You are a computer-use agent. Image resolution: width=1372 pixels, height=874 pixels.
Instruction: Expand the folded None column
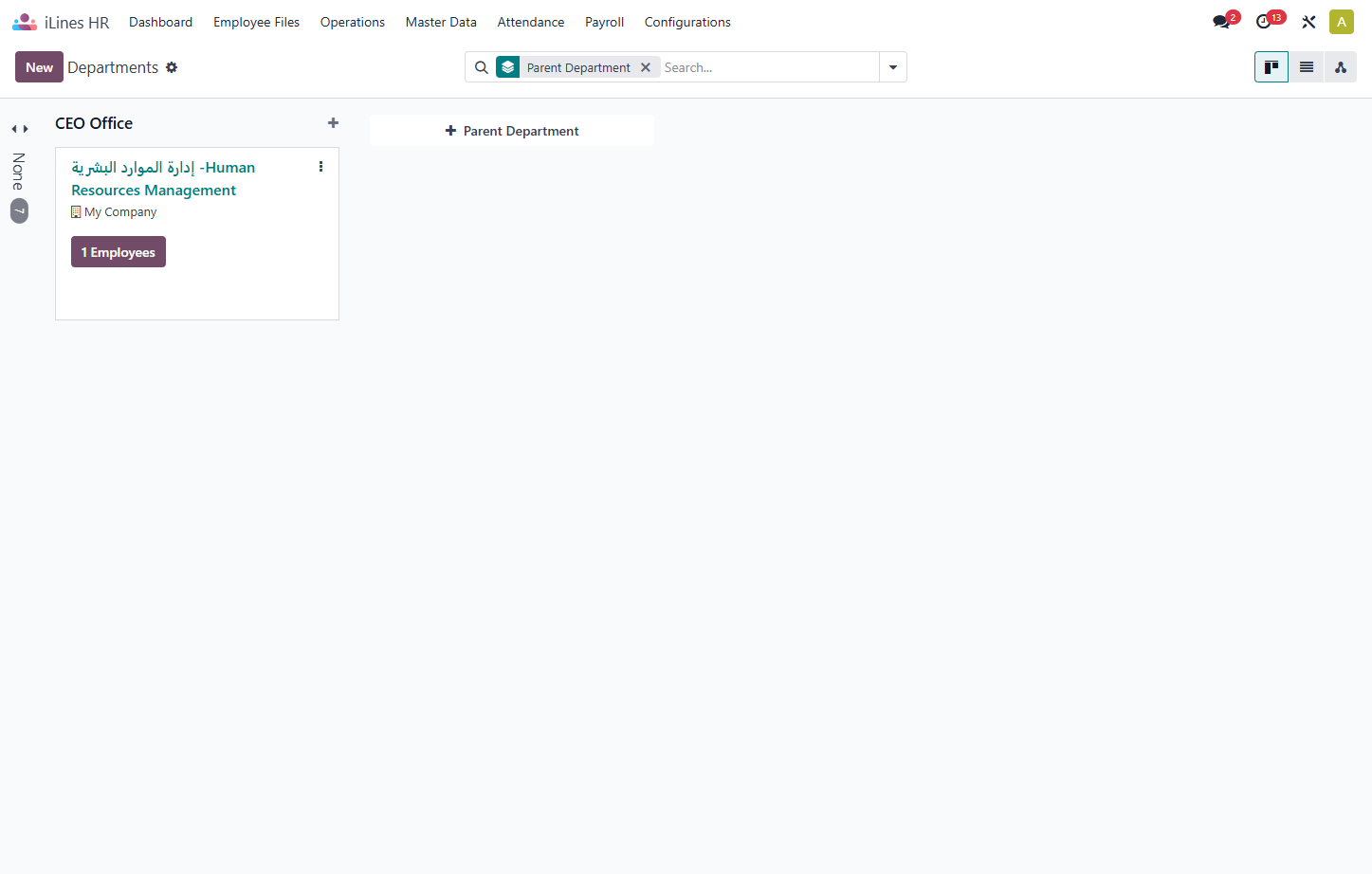(x=19, y=129)
